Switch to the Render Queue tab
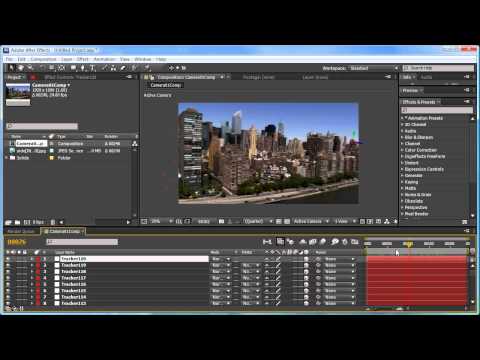The height and width of the screenshot is (360, 480). [21, 231]
